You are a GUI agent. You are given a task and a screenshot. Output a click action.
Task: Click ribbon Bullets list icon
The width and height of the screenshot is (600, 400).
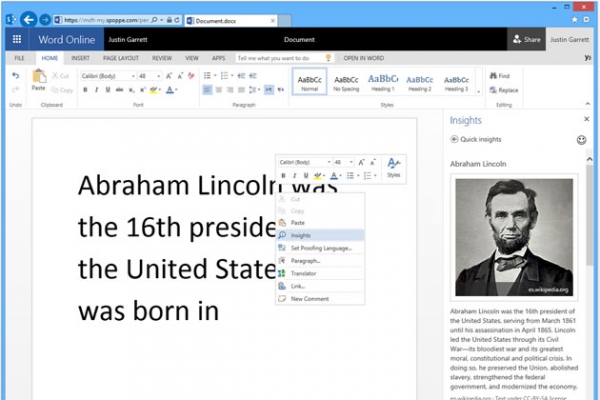point(207,75)
